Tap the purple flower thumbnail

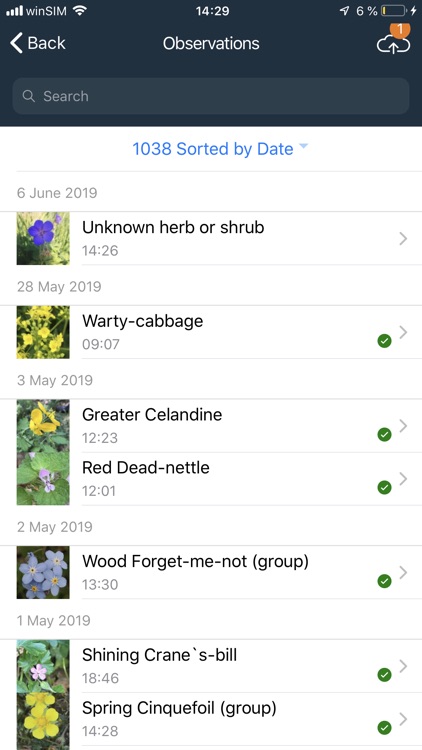coord(43,238)
